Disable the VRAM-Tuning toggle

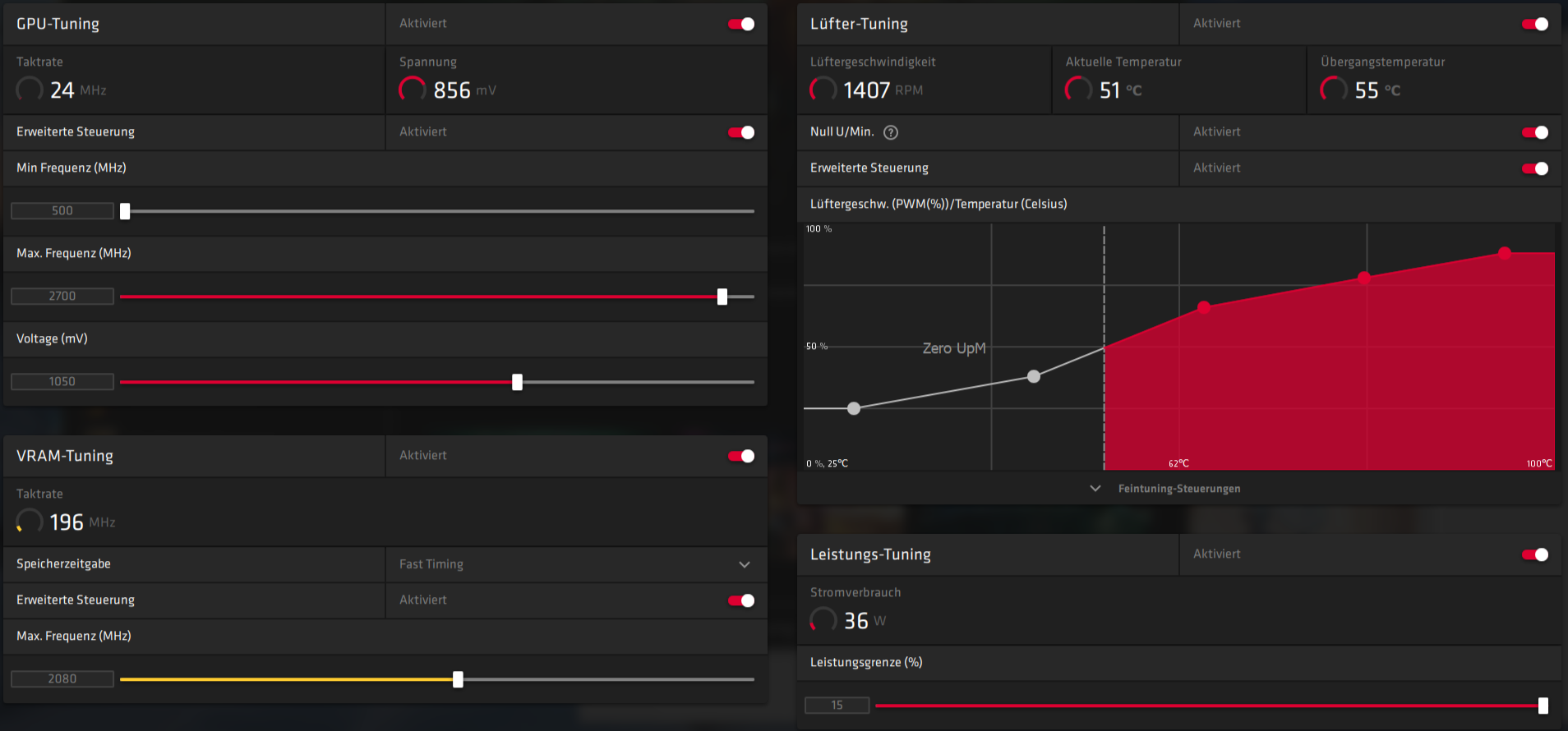pos(741,456)
